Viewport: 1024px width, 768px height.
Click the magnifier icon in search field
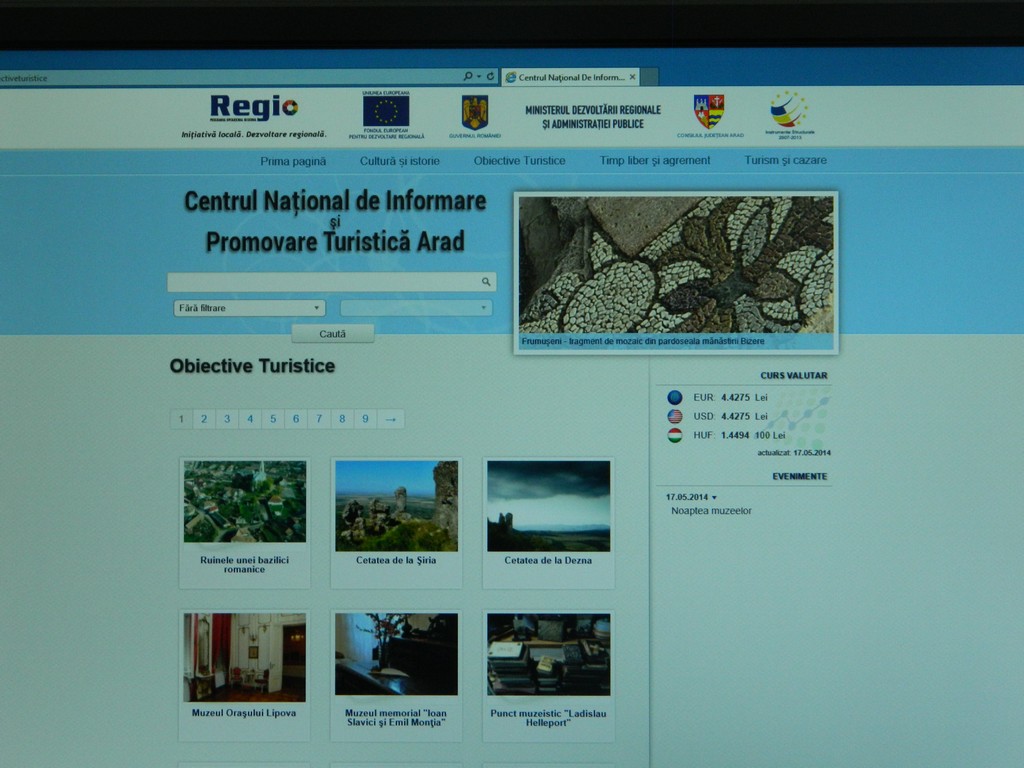(486, 282)
